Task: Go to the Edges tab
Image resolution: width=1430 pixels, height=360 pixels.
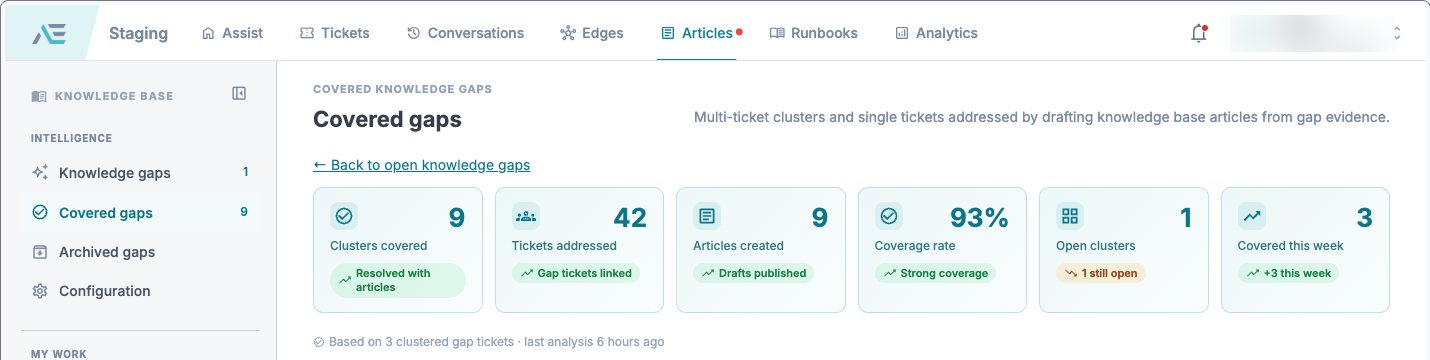Action: pyautogui.click(x=592, y=33)
